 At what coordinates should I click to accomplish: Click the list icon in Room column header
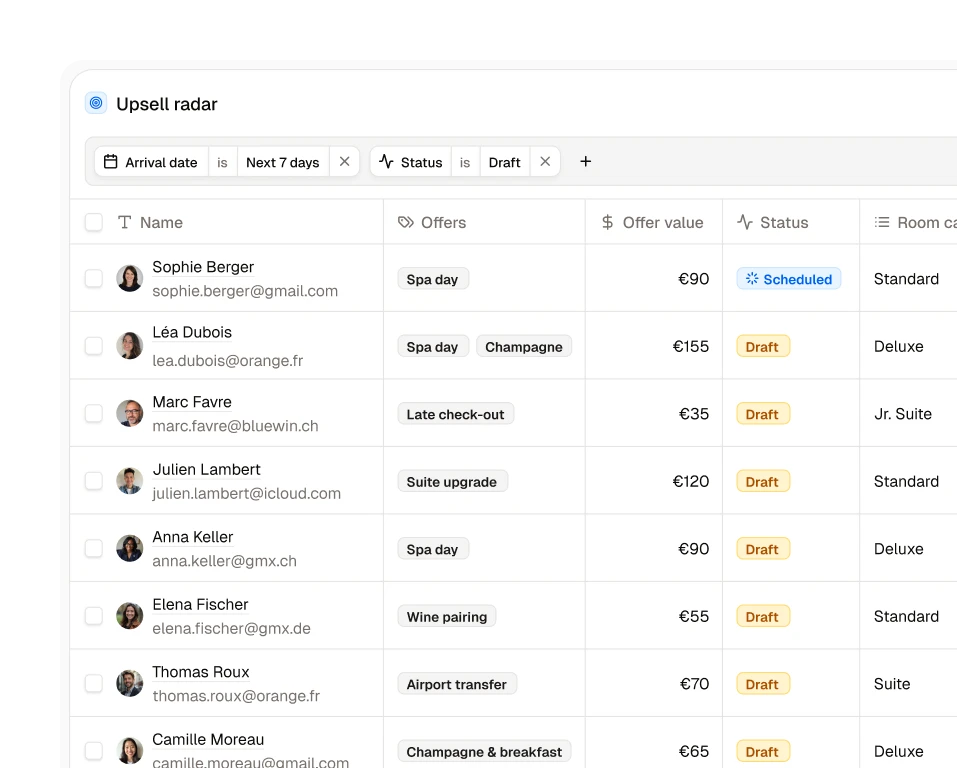pos(882,222)
